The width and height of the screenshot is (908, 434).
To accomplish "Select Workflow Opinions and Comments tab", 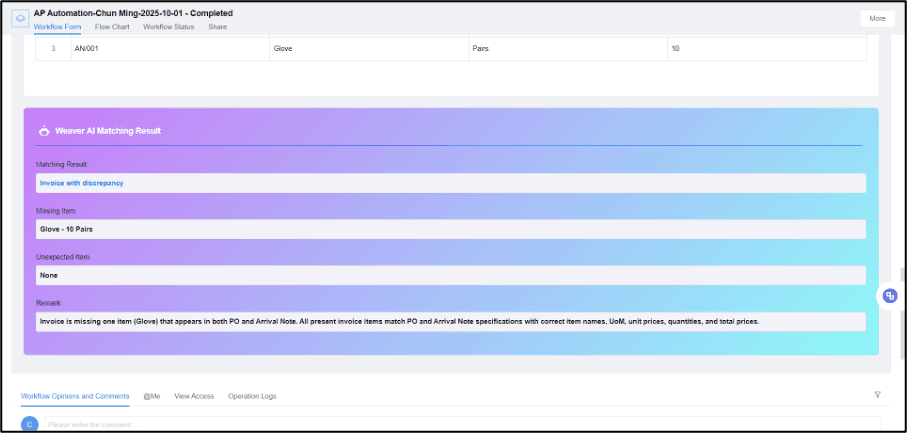I will (x=75, y=396).
